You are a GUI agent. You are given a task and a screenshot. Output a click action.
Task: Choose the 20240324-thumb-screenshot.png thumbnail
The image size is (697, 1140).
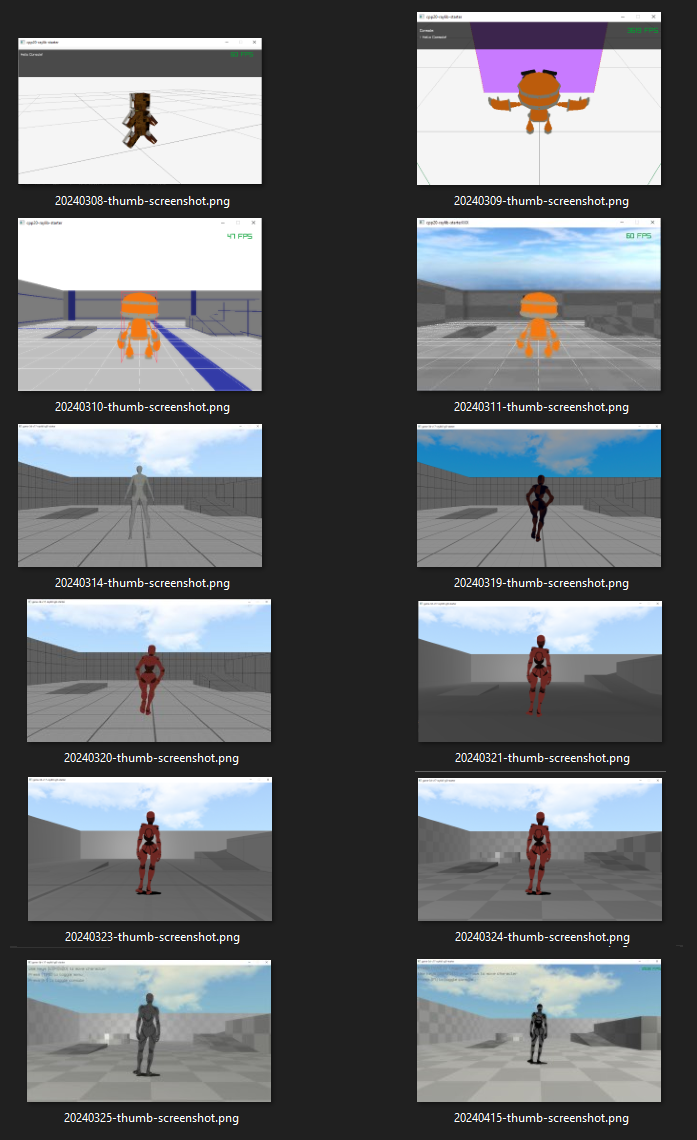tap(540, 849)
